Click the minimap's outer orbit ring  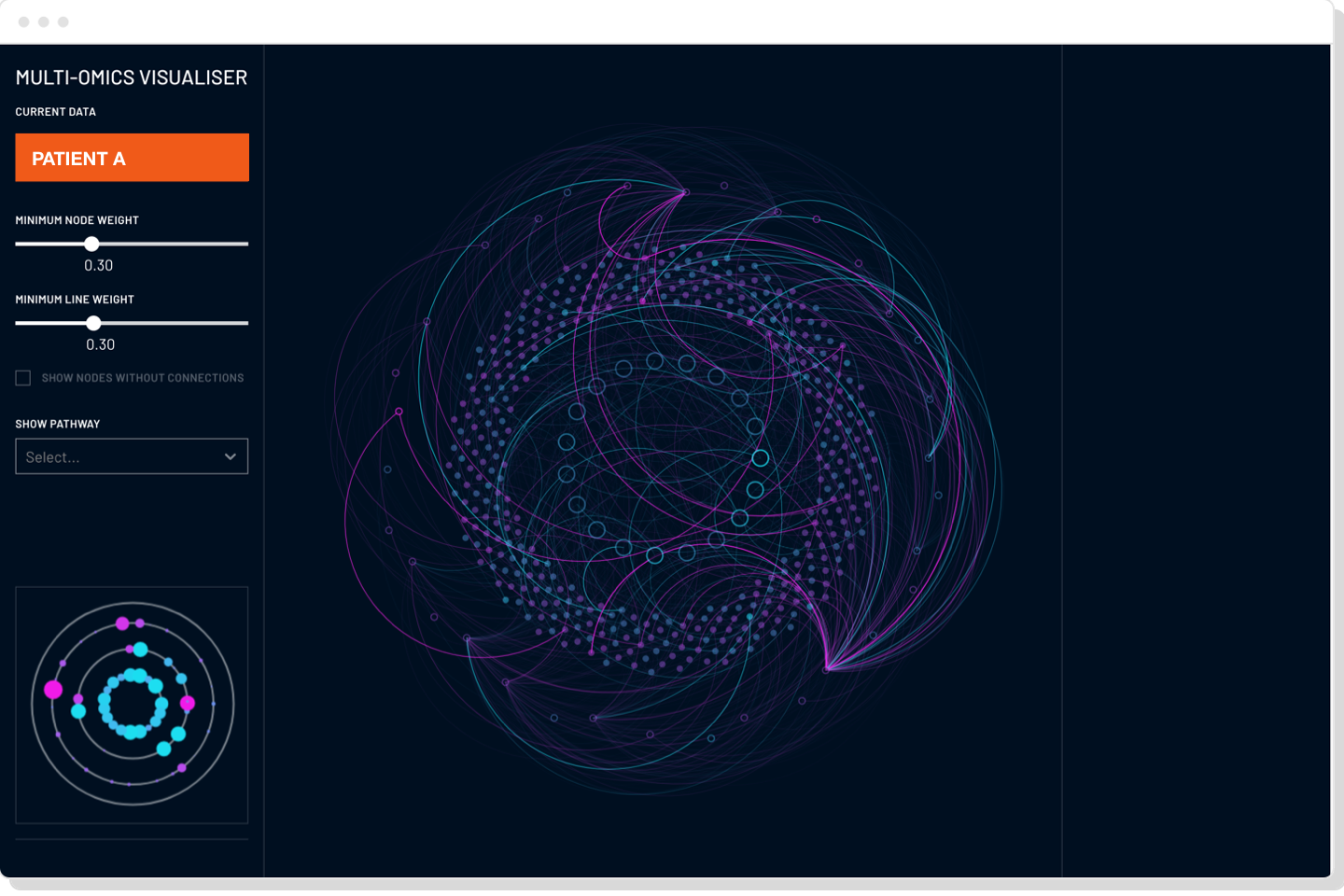[132, 604]
